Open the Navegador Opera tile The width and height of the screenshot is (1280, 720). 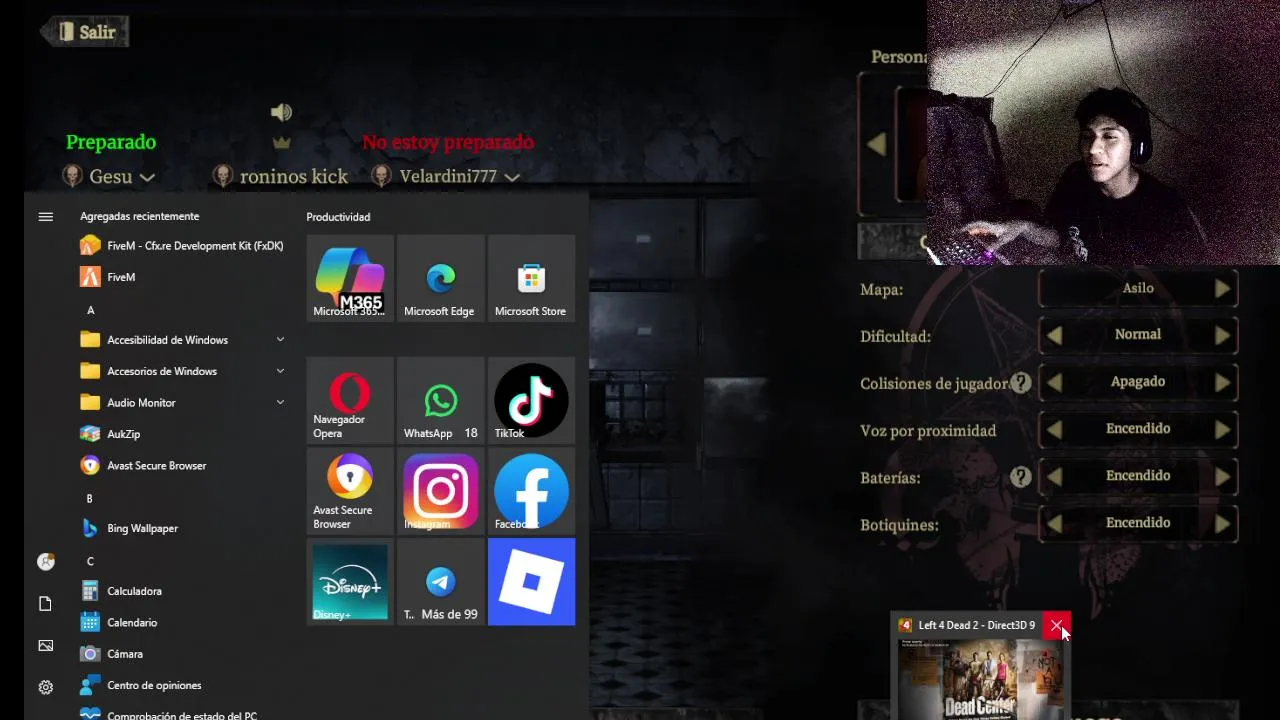(350, 400)
